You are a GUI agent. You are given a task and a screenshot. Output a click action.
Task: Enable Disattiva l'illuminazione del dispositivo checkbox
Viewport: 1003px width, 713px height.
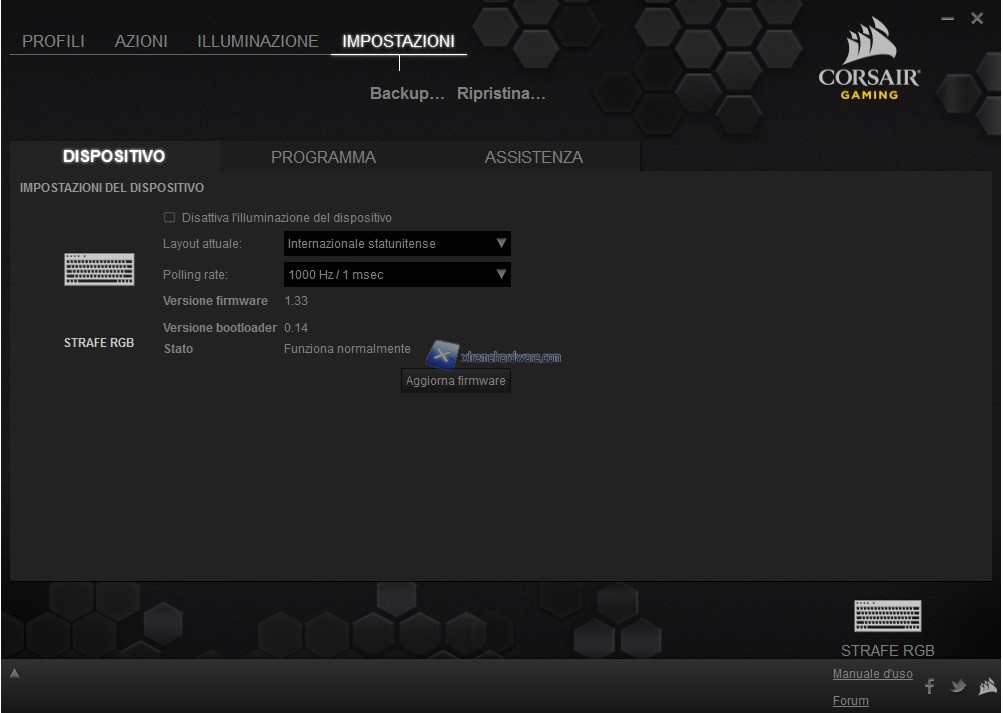(x=169, y=218)
